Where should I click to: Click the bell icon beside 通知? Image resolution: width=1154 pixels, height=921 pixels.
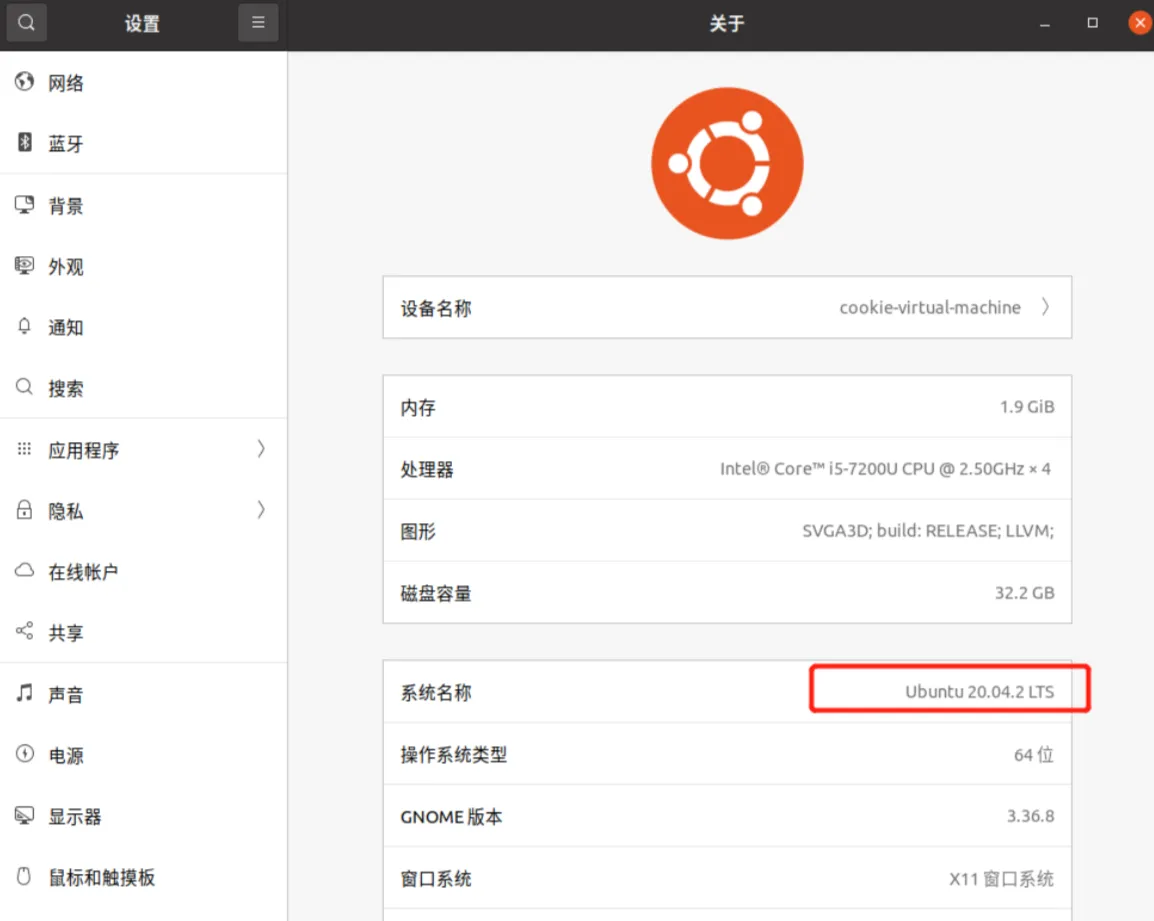(x=24, y=326)
